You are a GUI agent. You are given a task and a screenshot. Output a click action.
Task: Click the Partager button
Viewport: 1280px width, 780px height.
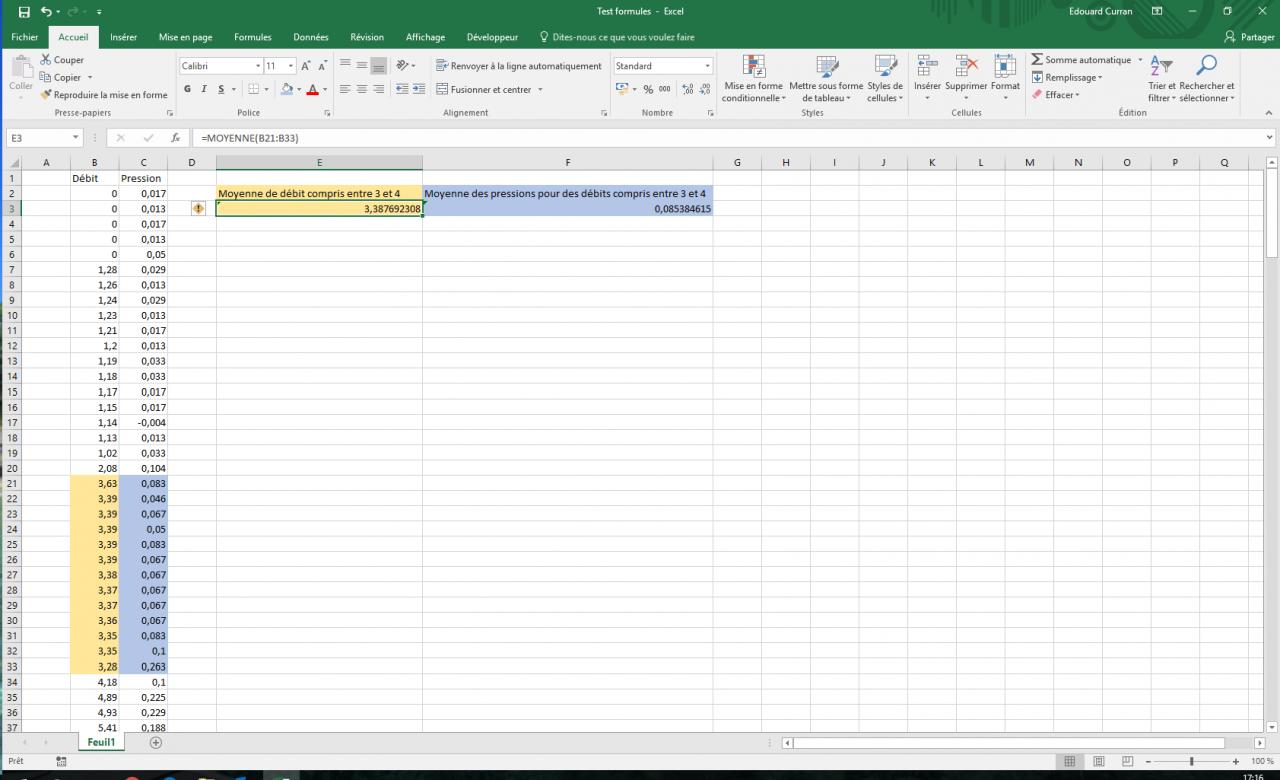click(x=1250, y=37)
